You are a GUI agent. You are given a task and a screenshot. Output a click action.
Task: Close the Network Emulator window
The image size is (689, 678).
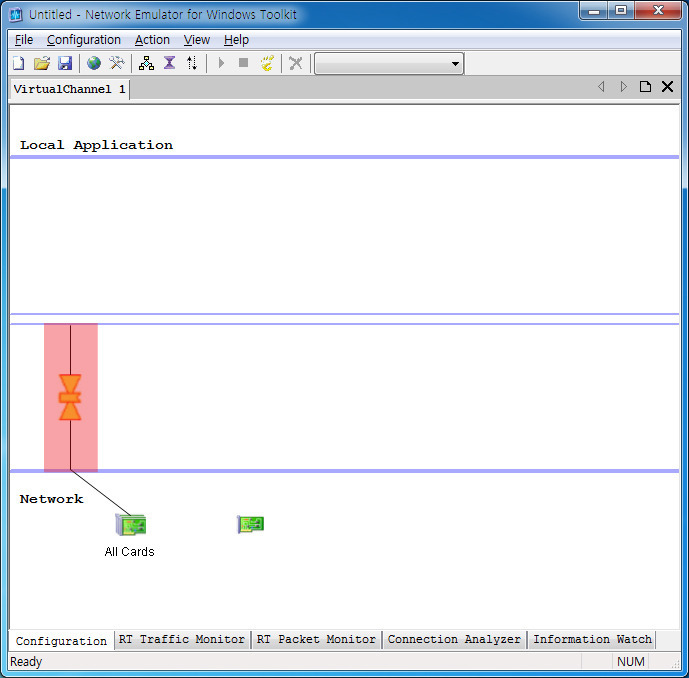click(x=658, y=11)
